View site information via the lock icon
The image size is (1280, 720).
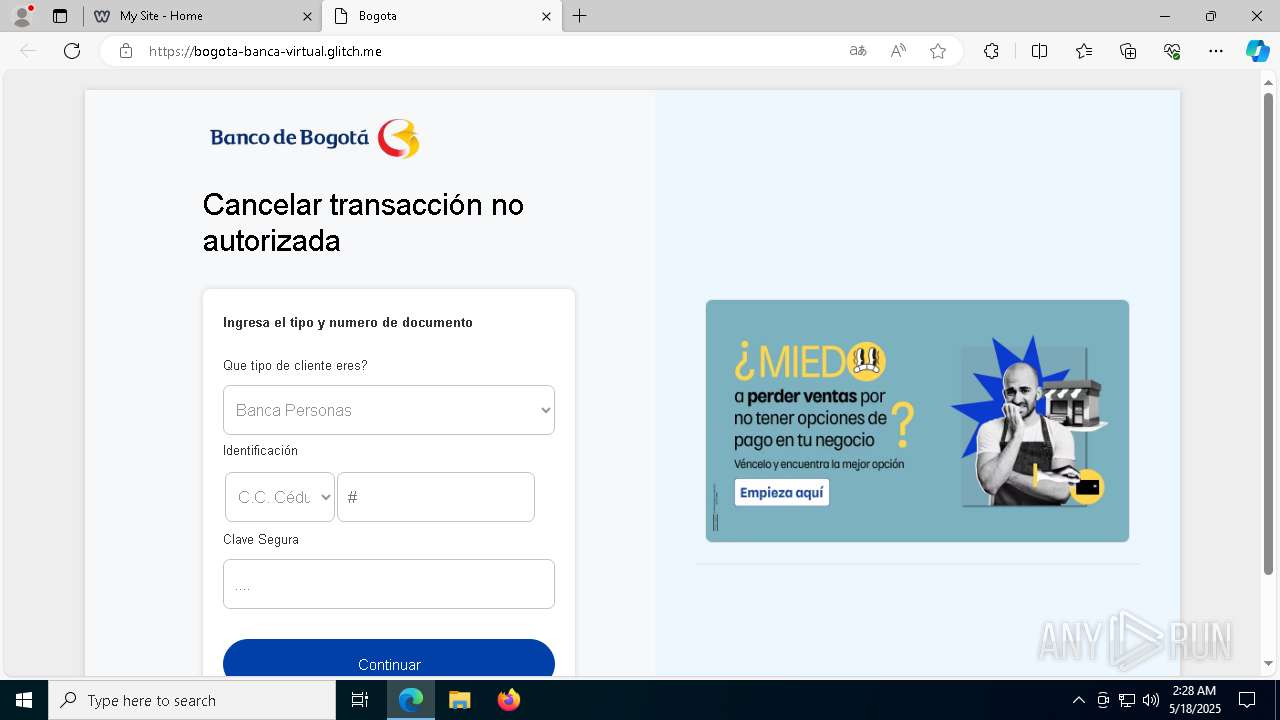click(x=126, y=51)
